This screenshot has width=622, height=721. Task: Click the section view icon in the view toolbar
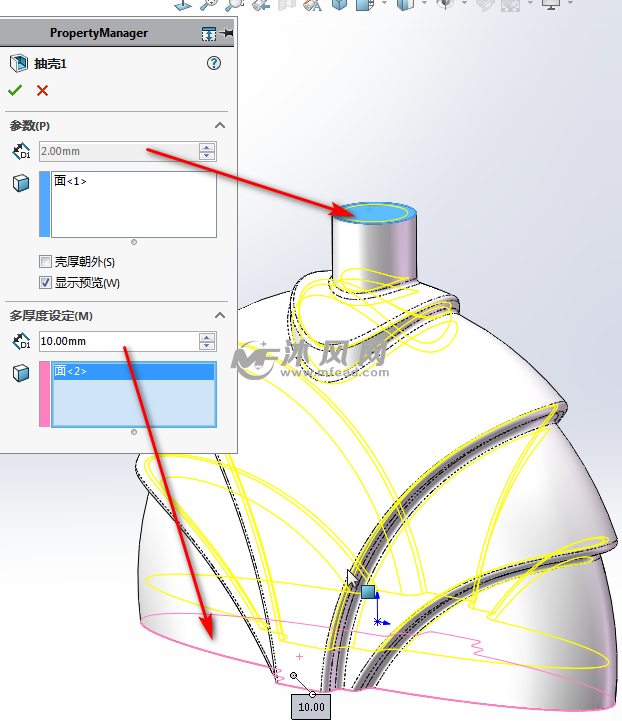pos(286,5)
